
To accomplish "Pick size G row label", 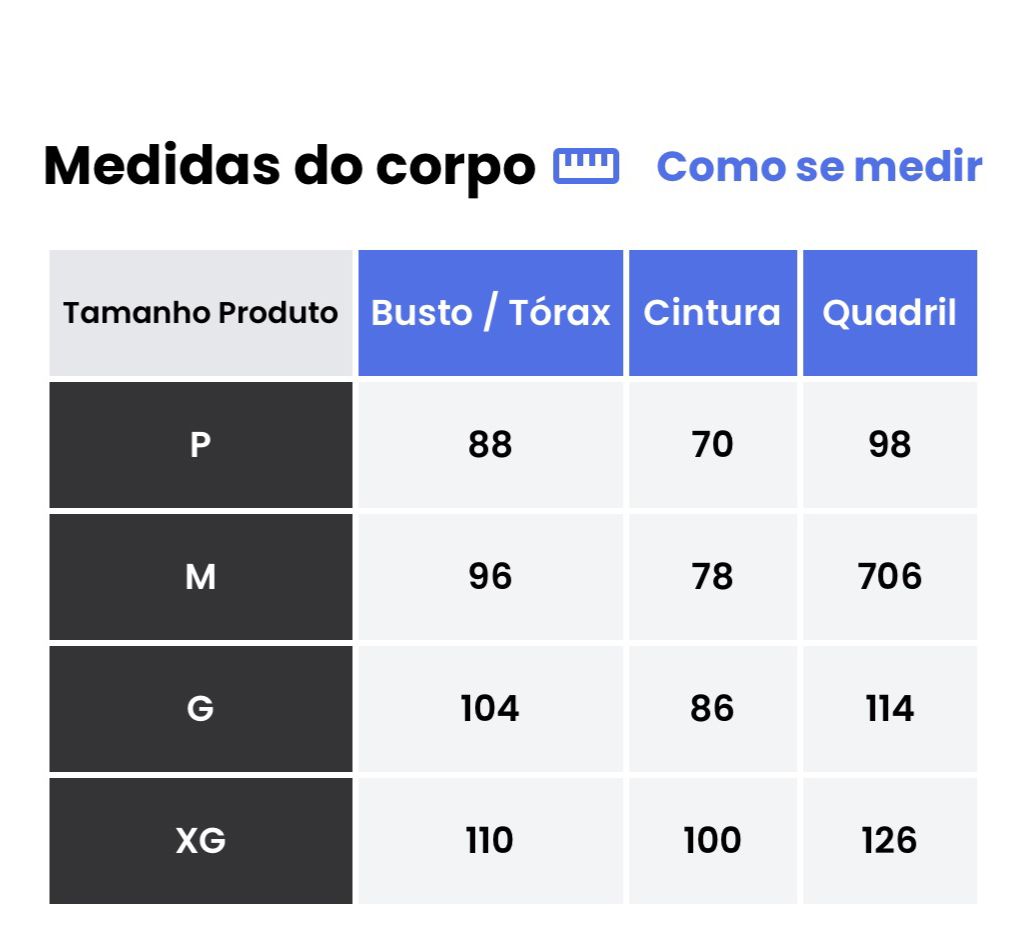I will click(201, 708).
